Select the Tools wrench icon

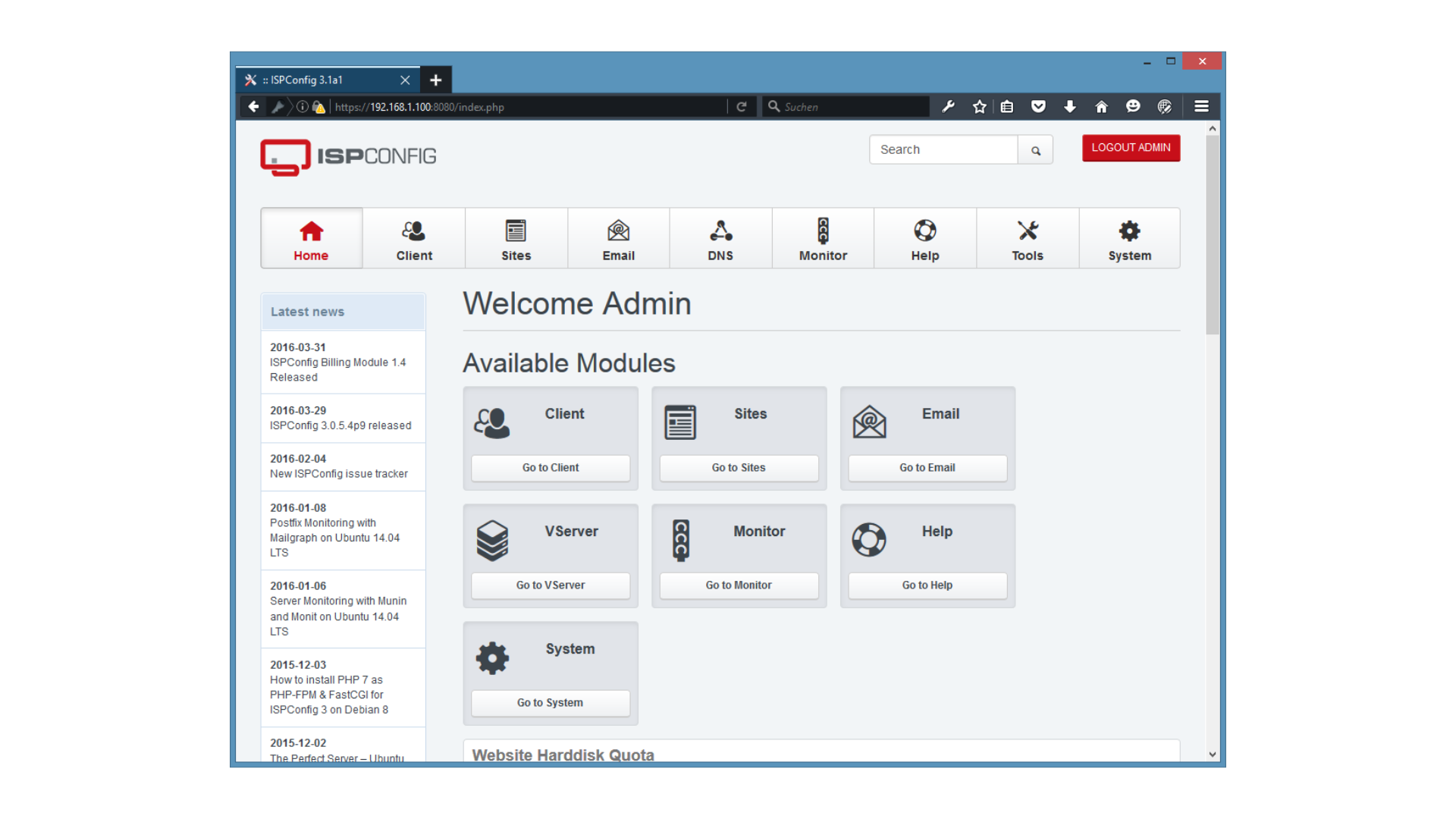pyautogui.click(x=1027, y=230)
